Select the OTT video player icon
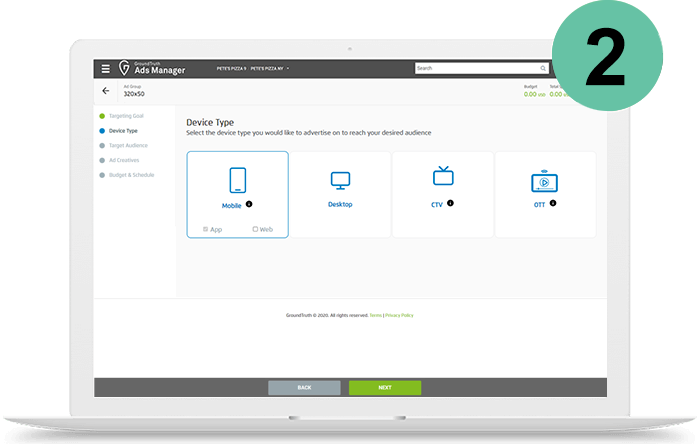This screenshot has height=444, width=700. (544, 181)
